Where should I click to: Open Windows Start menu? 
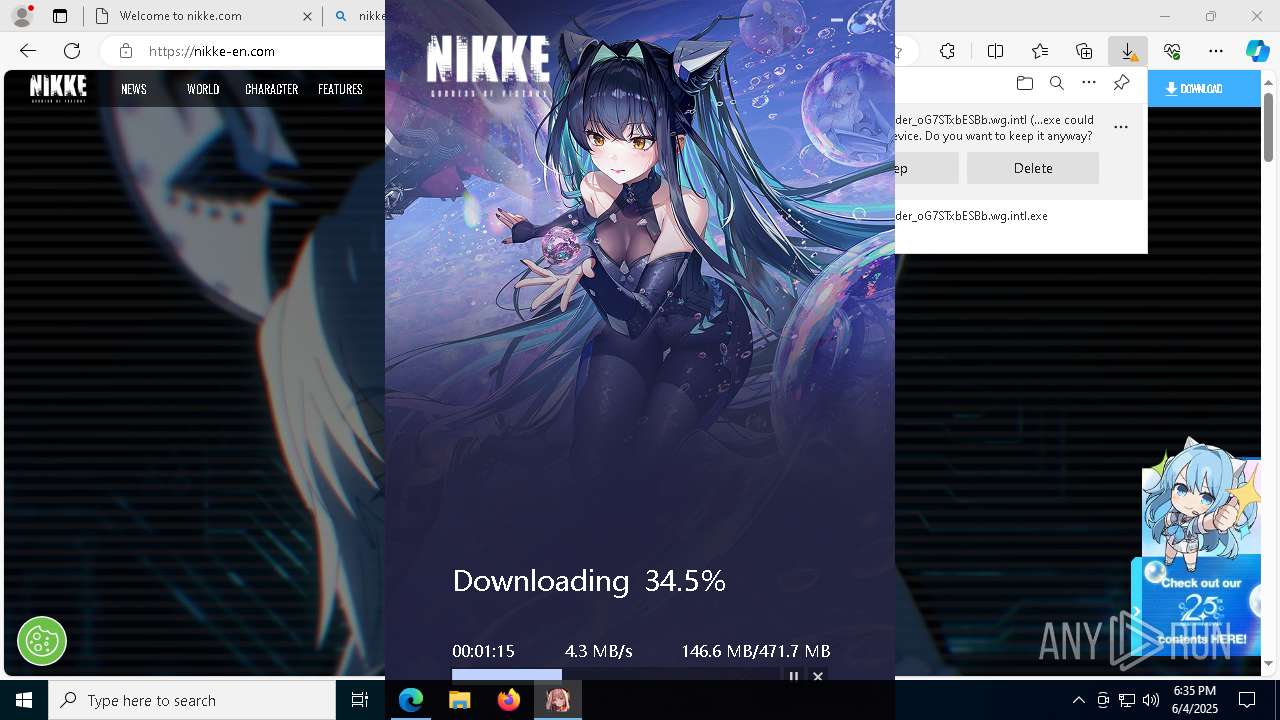pyautogui.click(x=24, y=700)
